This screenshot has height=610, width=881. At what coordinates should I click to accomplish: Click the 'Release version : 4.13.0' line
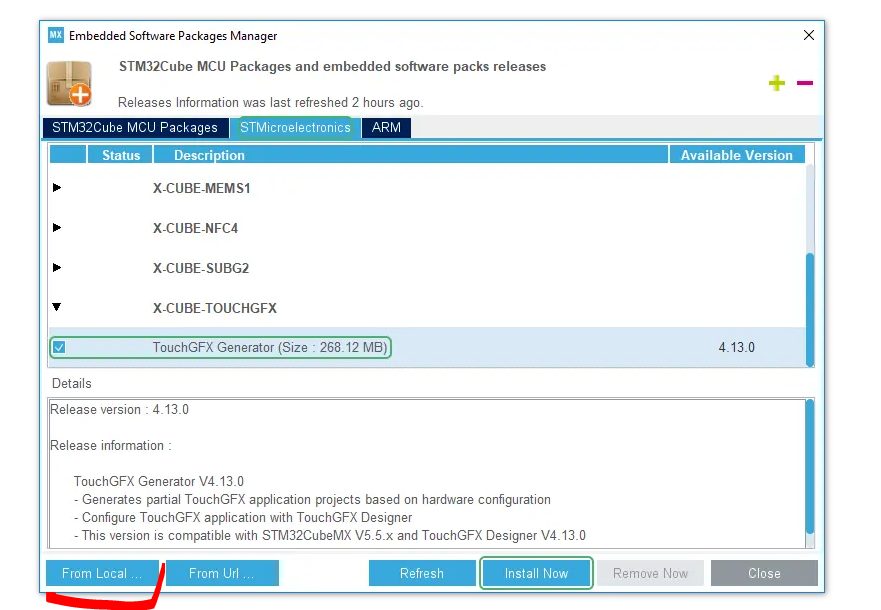[x=119, y=409]
